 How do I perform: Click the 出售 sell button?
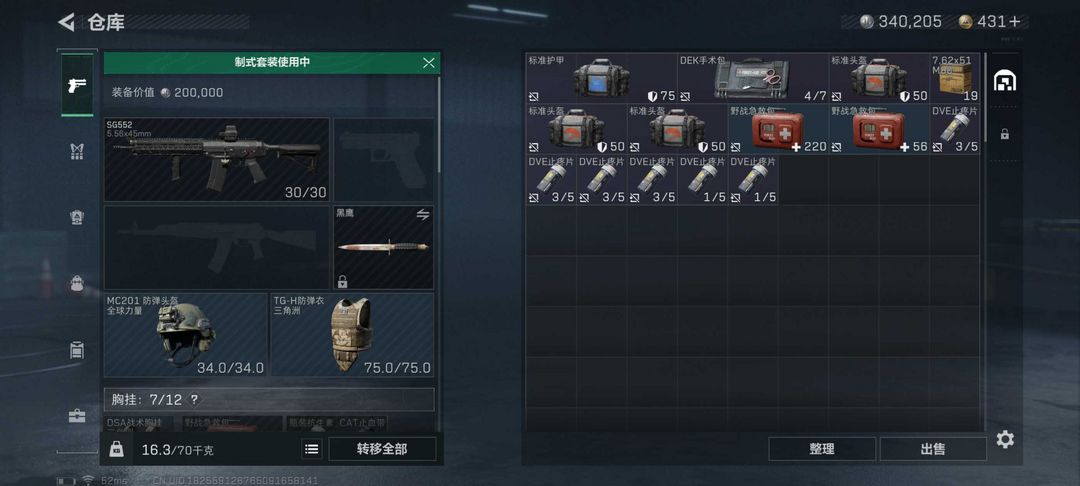tap(933, 449)
